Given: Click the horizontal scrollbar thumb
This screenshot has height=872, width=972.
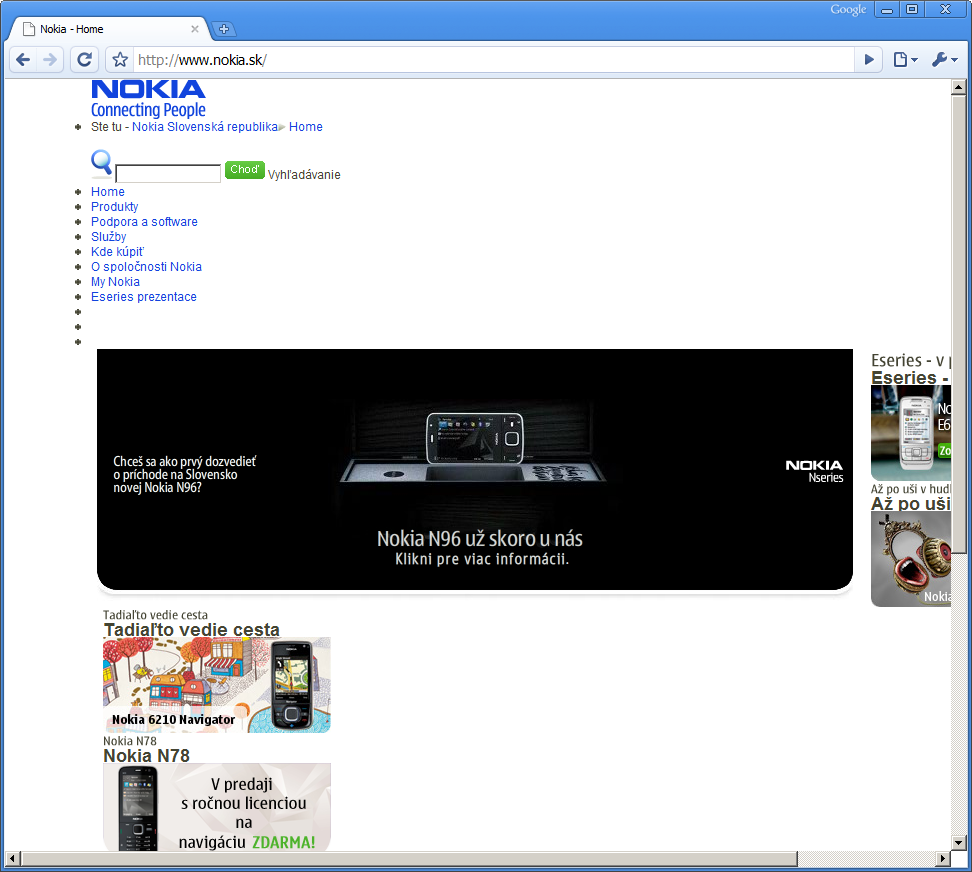Looking at the screenshot, I should 409,858.
